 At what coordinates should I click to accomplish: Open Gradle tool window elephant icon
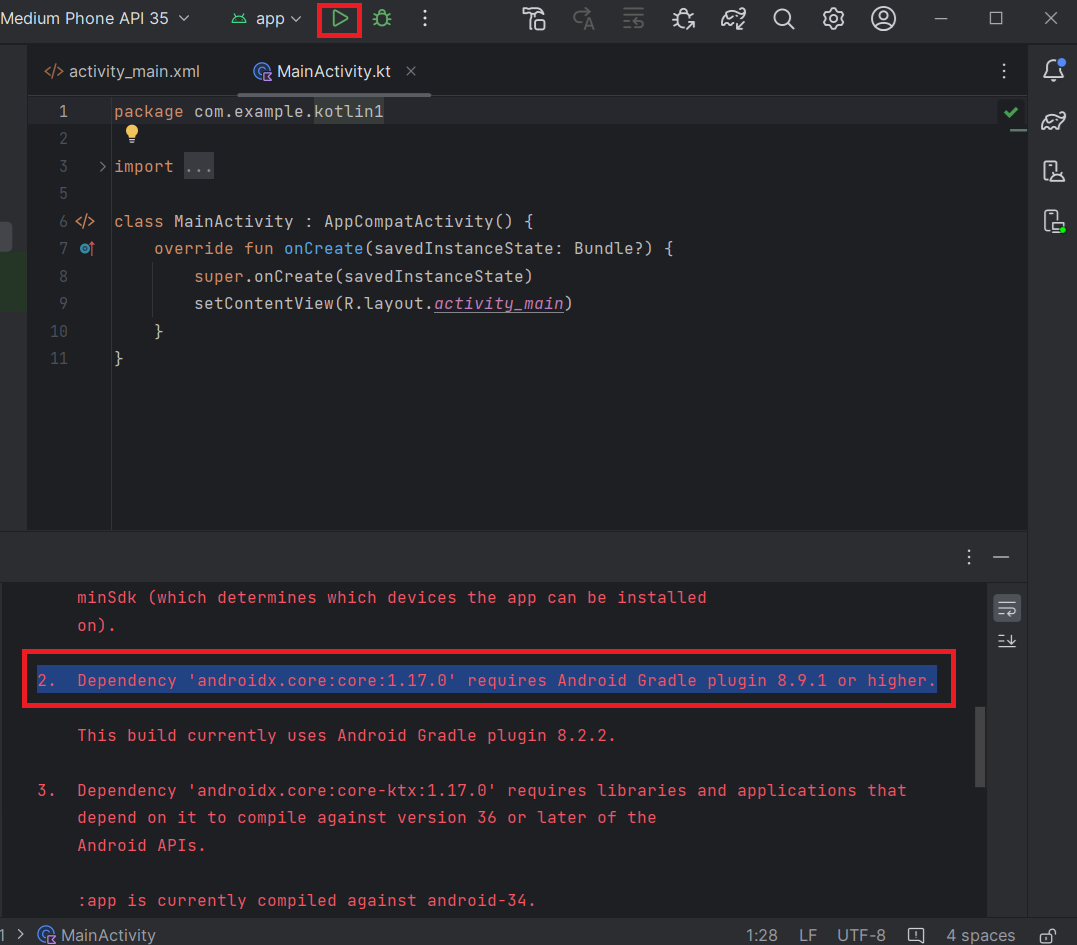(x=1053, y=122)
